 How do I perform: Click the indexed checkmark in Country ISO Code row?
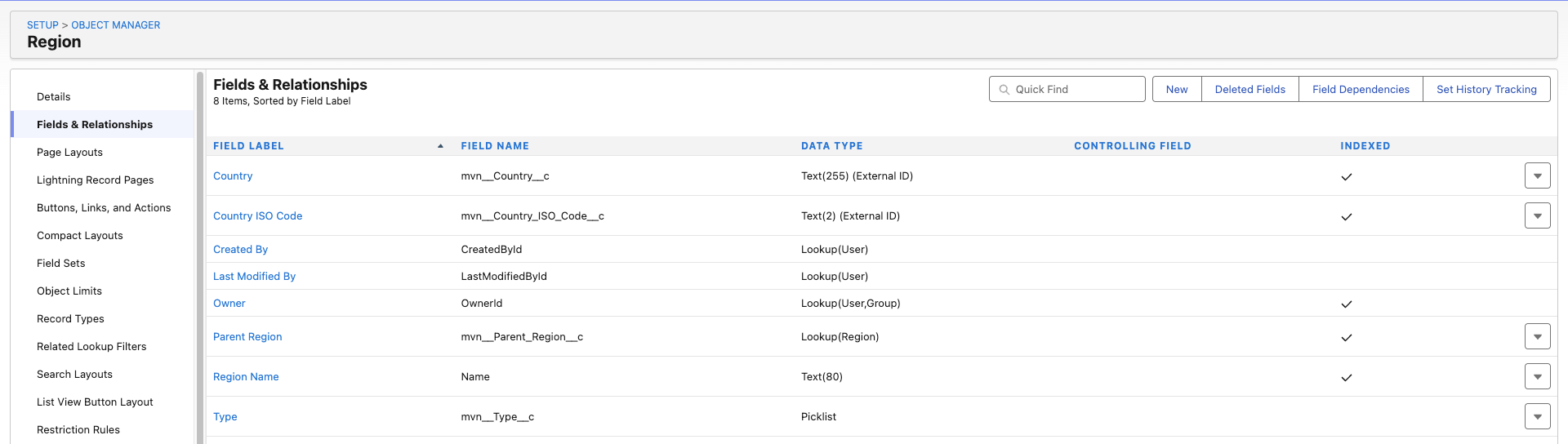pyautogui.click(x=1347, y=216)
